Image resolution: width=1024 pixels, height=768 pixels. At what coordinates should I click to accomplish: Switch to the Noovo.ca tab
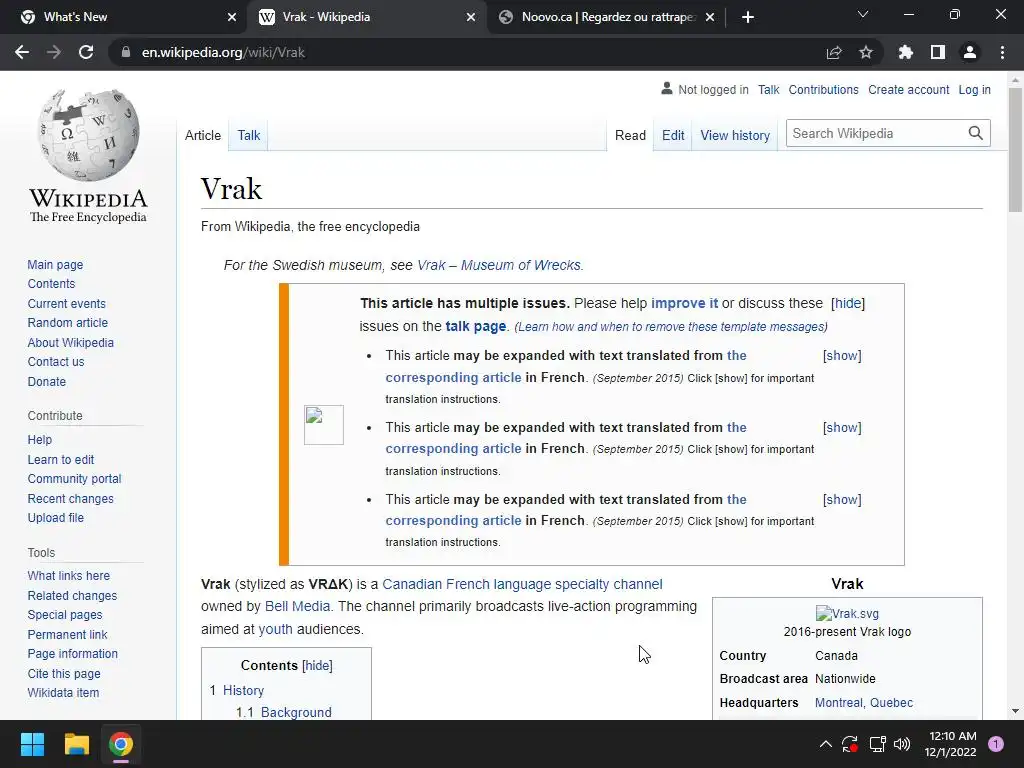tap(605, 17)
